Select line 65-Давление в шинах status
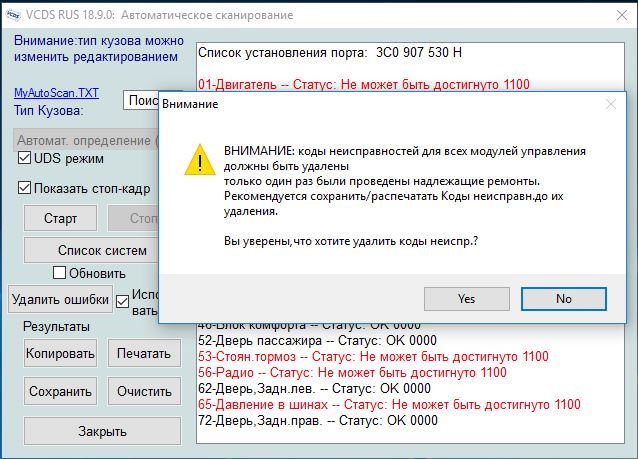 [x=389, y=404]
